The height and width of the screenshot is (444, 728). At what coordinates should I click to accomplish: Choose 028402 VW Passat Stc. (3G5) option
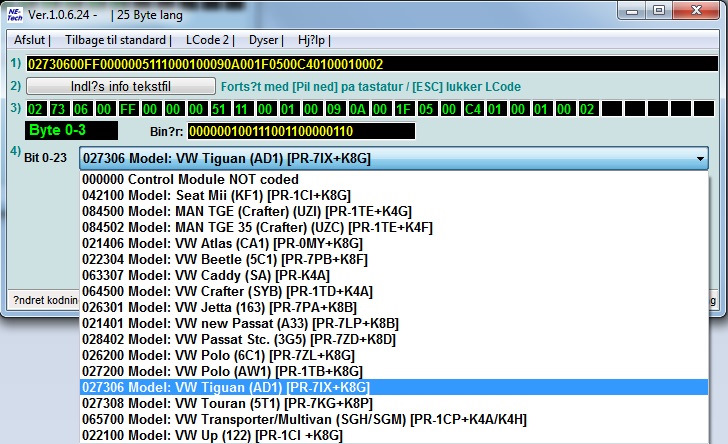tap(394, 340)
